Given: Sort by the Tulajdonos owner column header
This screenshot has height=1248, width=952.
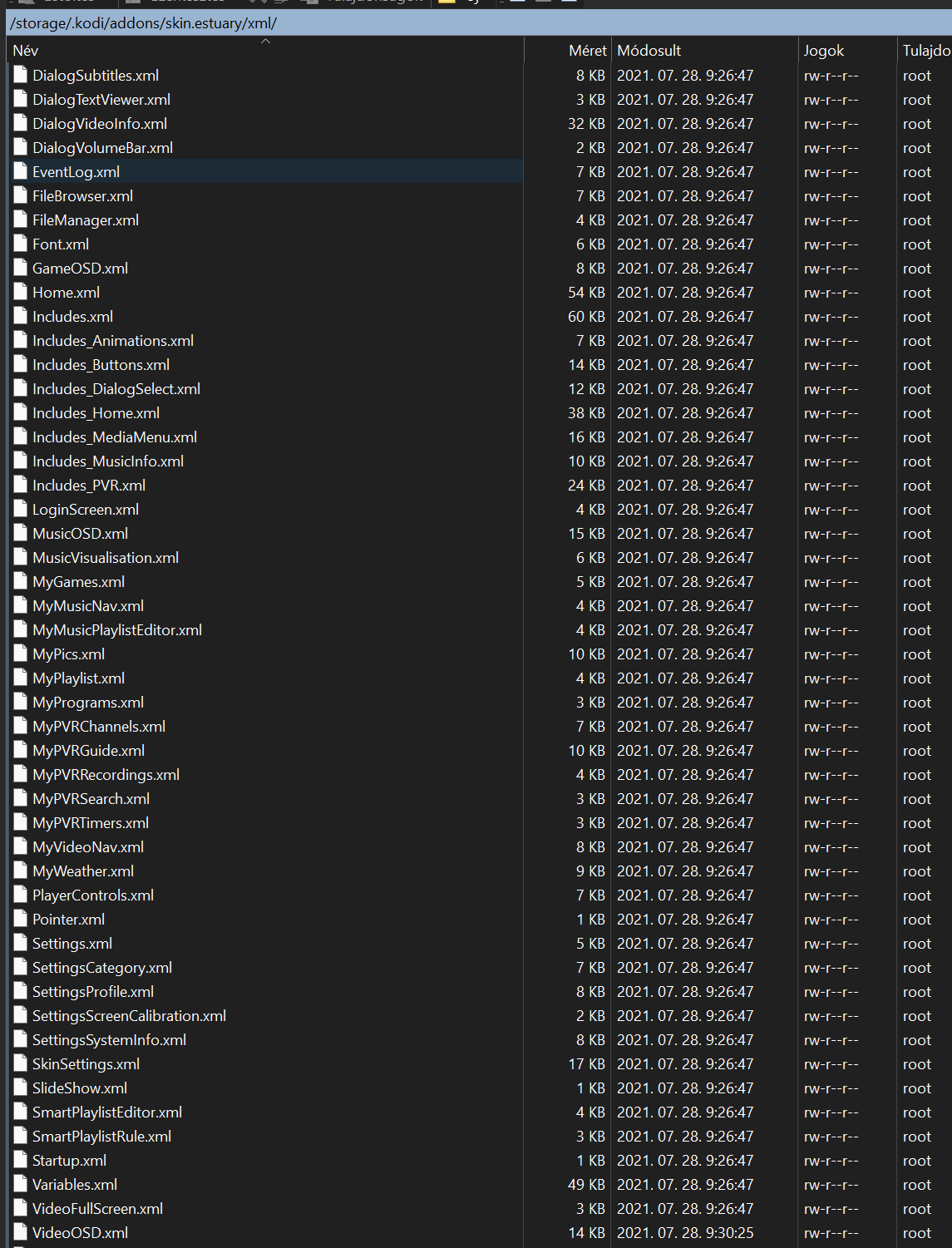Looking at the screenshot, I should click(925, 50).
